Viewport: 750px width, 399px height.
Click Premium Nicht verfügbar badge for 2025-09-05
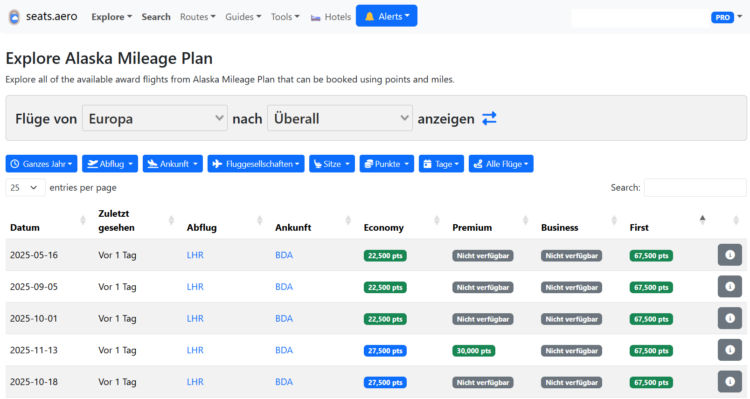coord(483,287)
